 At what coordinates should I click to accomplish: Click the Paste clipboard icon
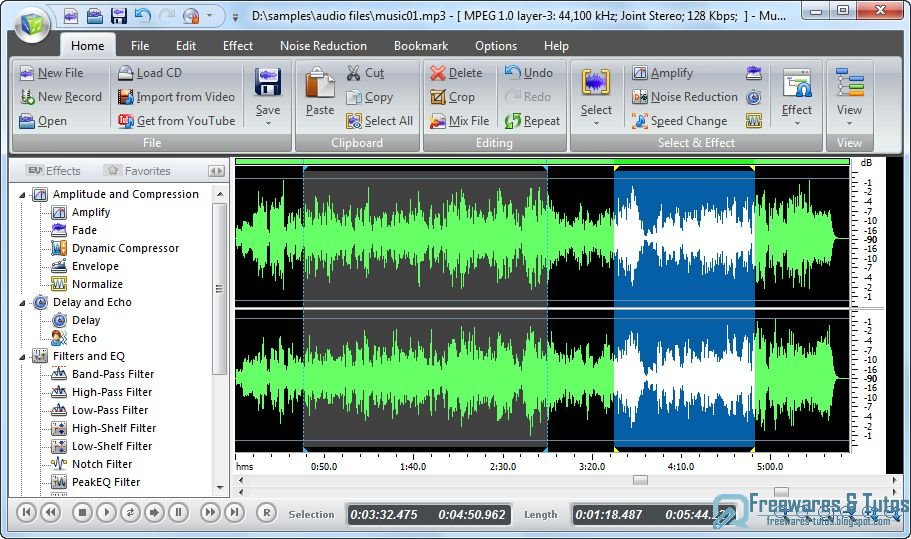coord(320,82)
